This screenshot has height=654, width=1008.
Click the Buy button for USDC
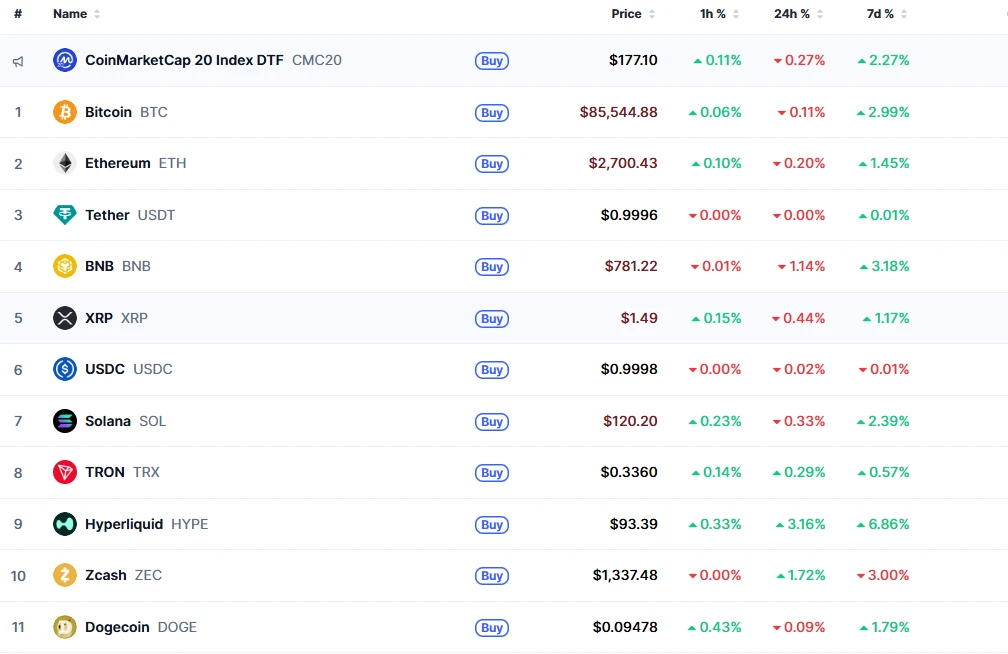tap(492, 370)
